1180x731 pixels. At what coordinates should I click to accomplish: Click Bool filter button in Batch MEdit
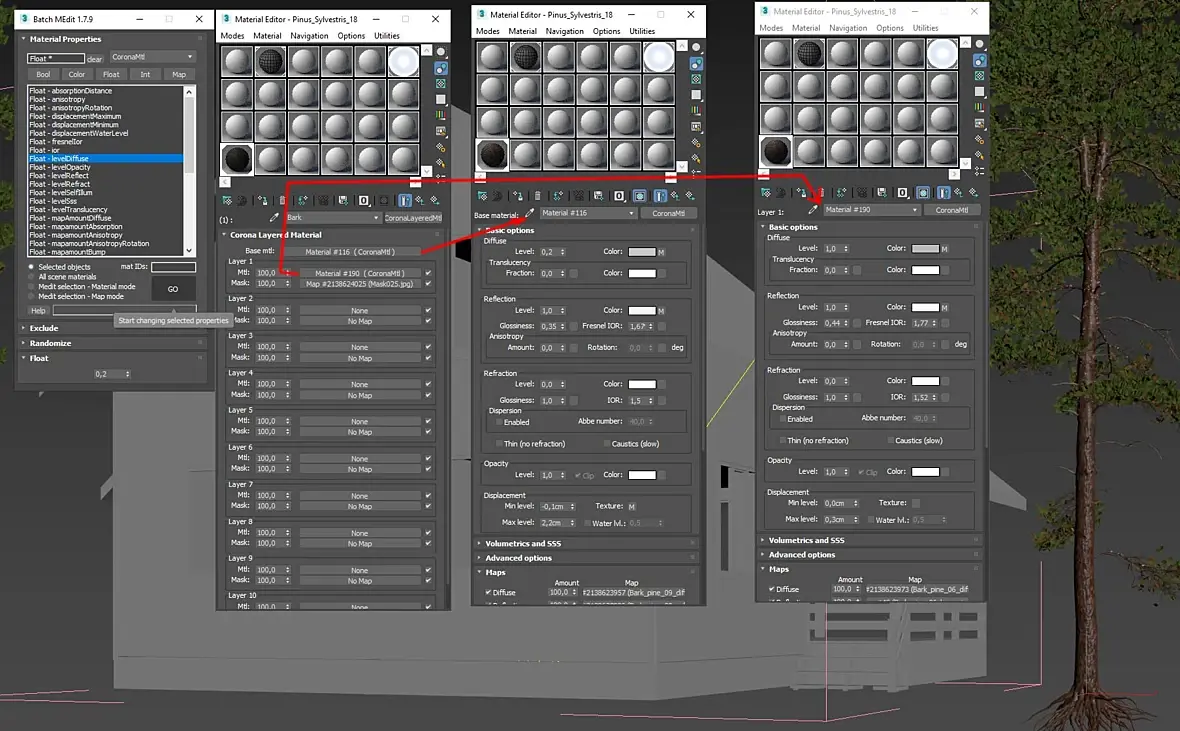click(43, 75)
